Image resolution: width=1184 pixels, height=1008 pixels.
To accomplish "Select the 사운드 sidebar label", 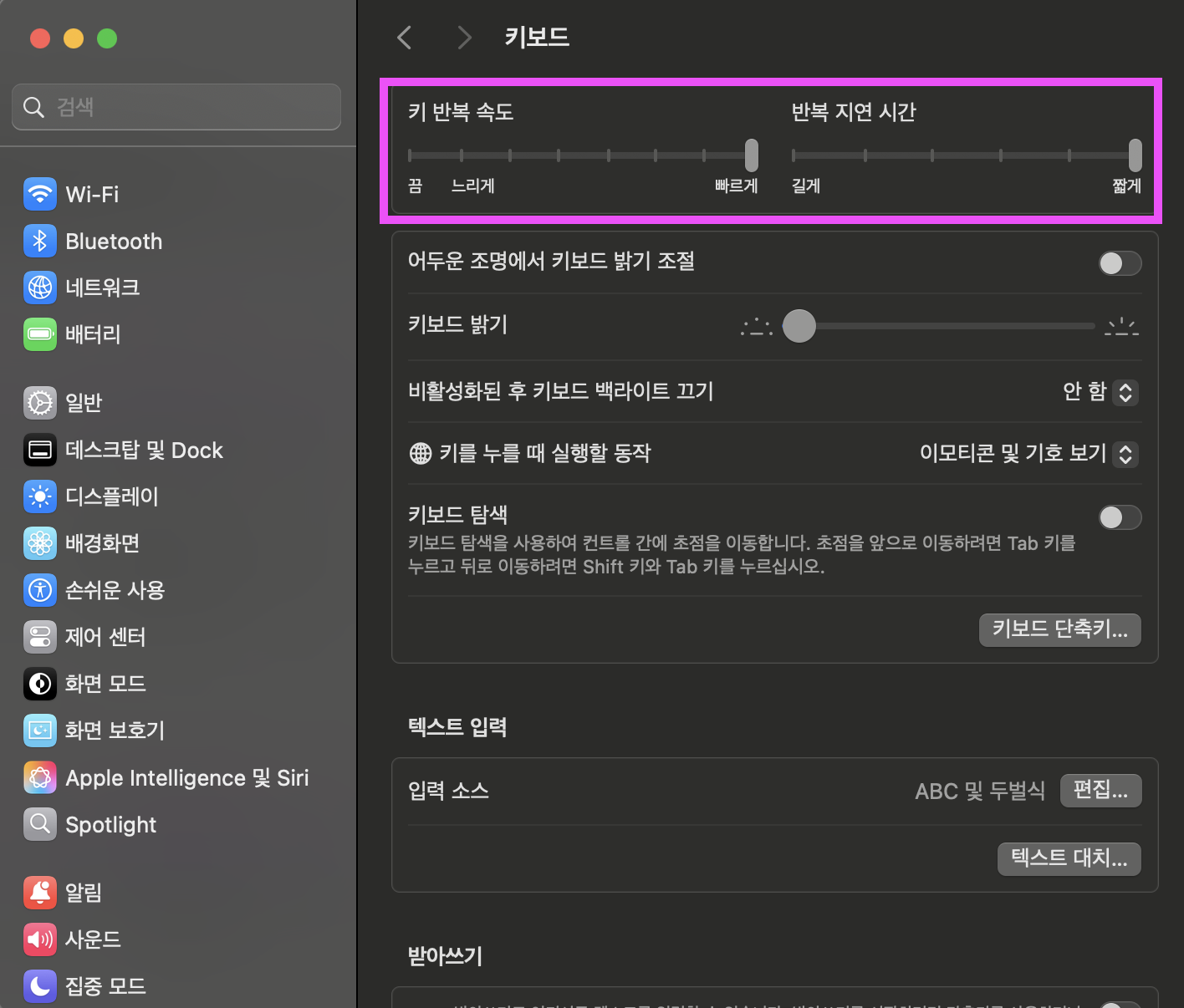I will click(93, 939).
